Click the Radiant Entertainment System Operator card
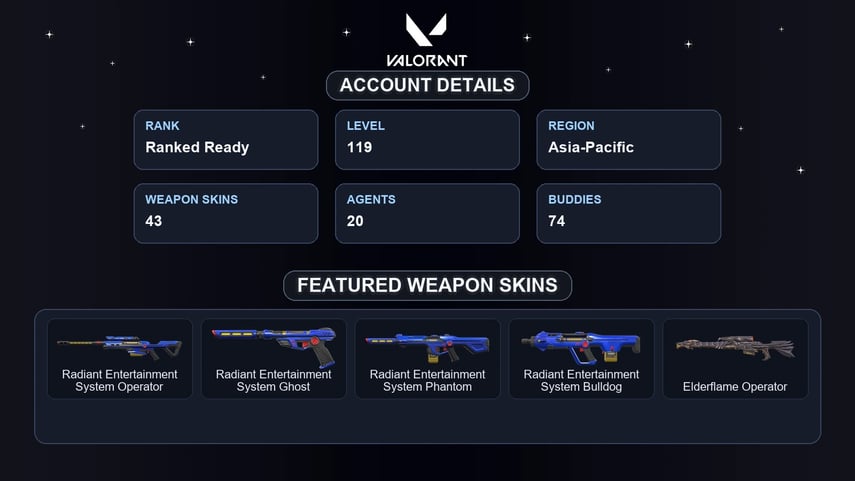Viewport: 855px width, 481px height. click(x=119, y=359)
